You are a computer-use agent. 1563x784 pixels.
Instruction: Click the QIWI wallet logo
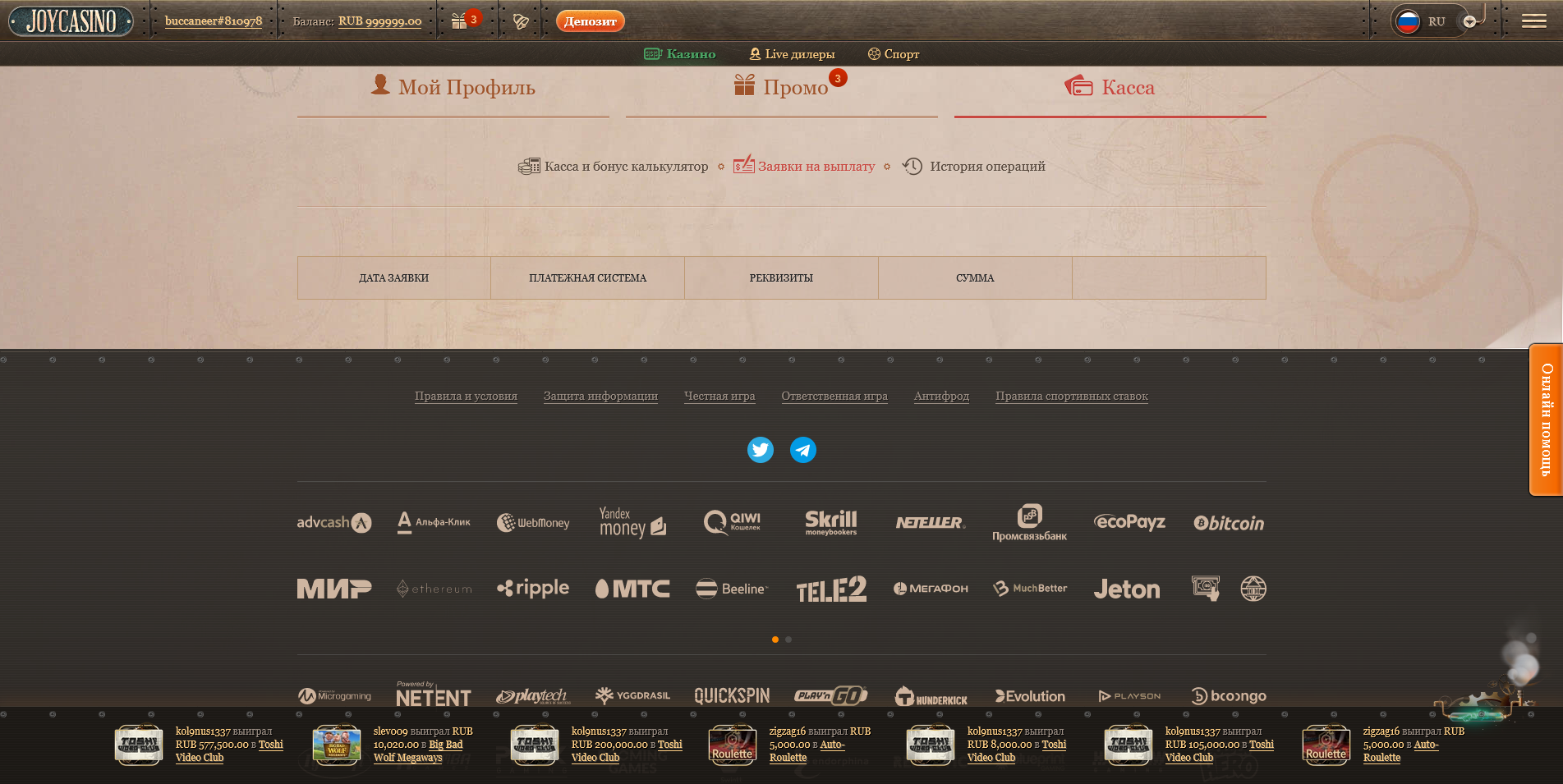tap(733, 522)
